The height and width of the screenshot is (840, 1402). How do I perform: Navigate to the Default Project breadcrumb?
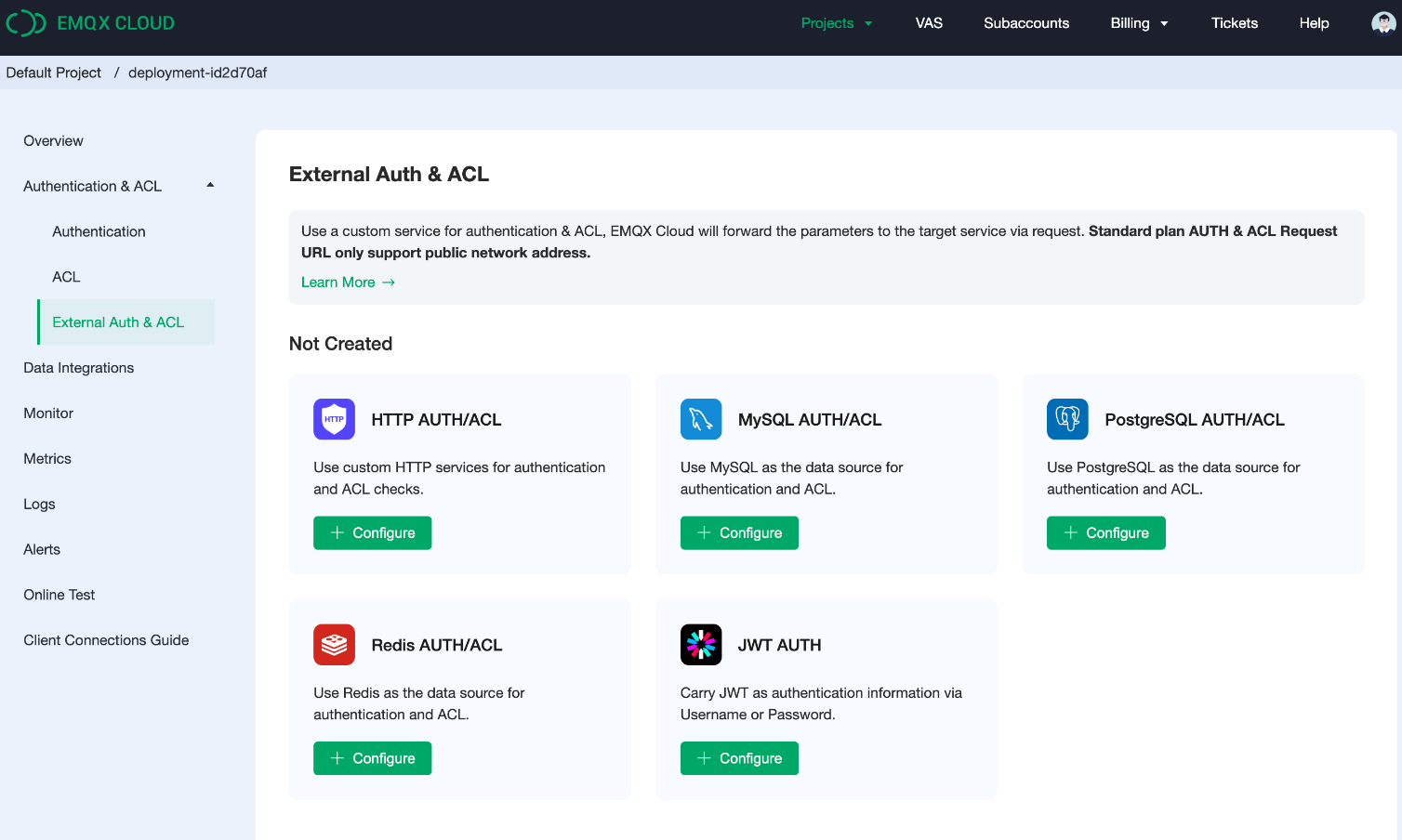54,72
